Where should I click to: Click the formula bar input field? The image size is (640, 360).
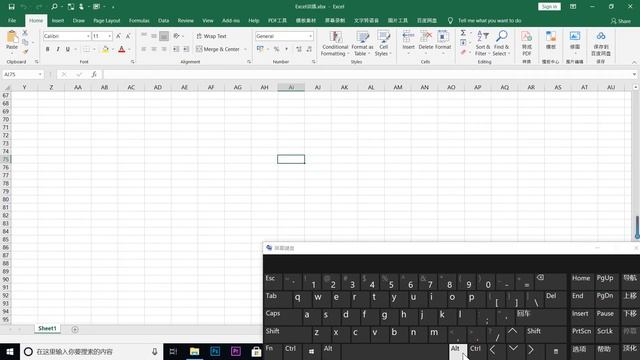[368, 74]
